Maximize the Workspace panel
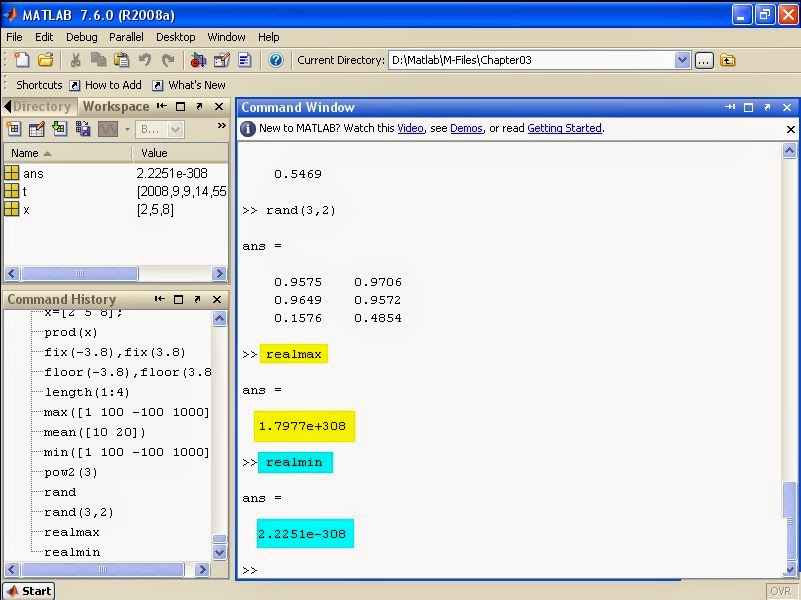The width and height of the screenshot is (801, 600). tap(181, 106)
